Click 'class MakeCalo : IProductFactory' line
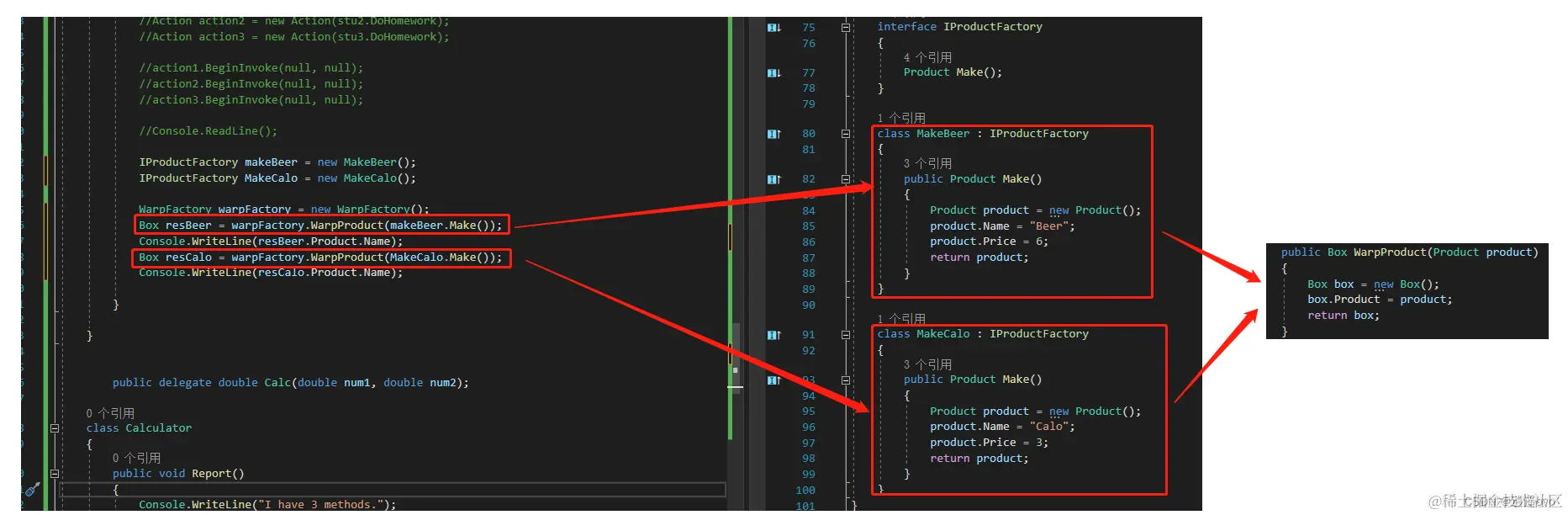This screenshot has width=1568, height=515. click(983, 334)
